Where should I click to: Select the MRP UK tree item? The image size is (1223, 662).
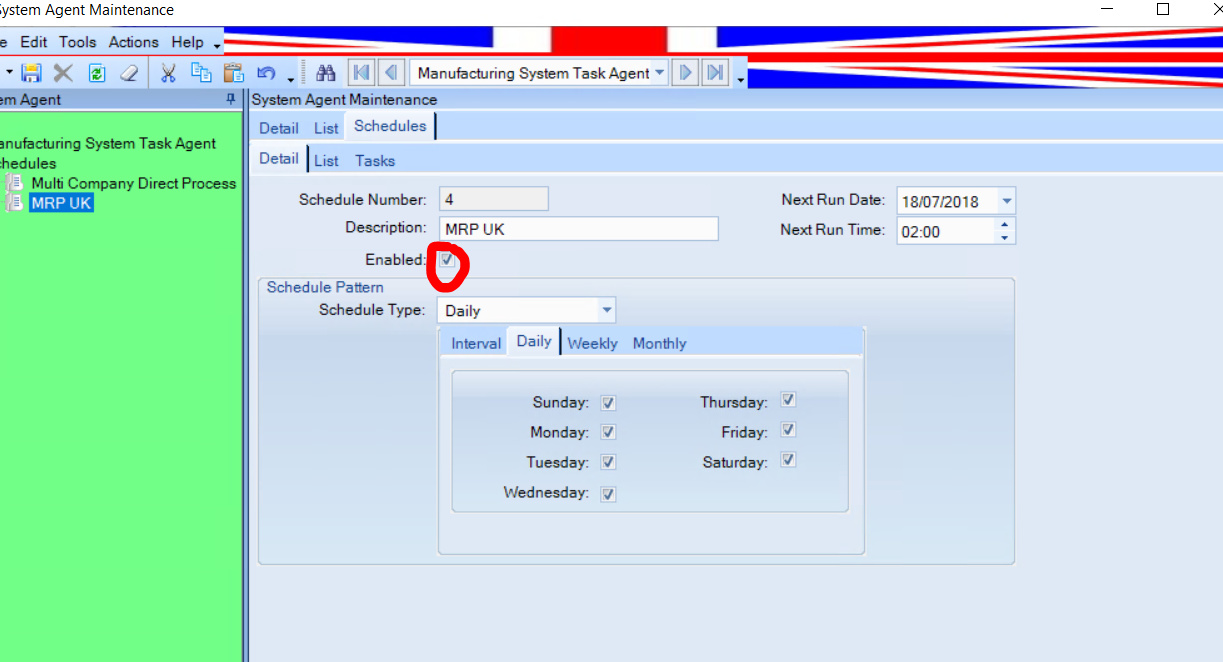(61, 202)
